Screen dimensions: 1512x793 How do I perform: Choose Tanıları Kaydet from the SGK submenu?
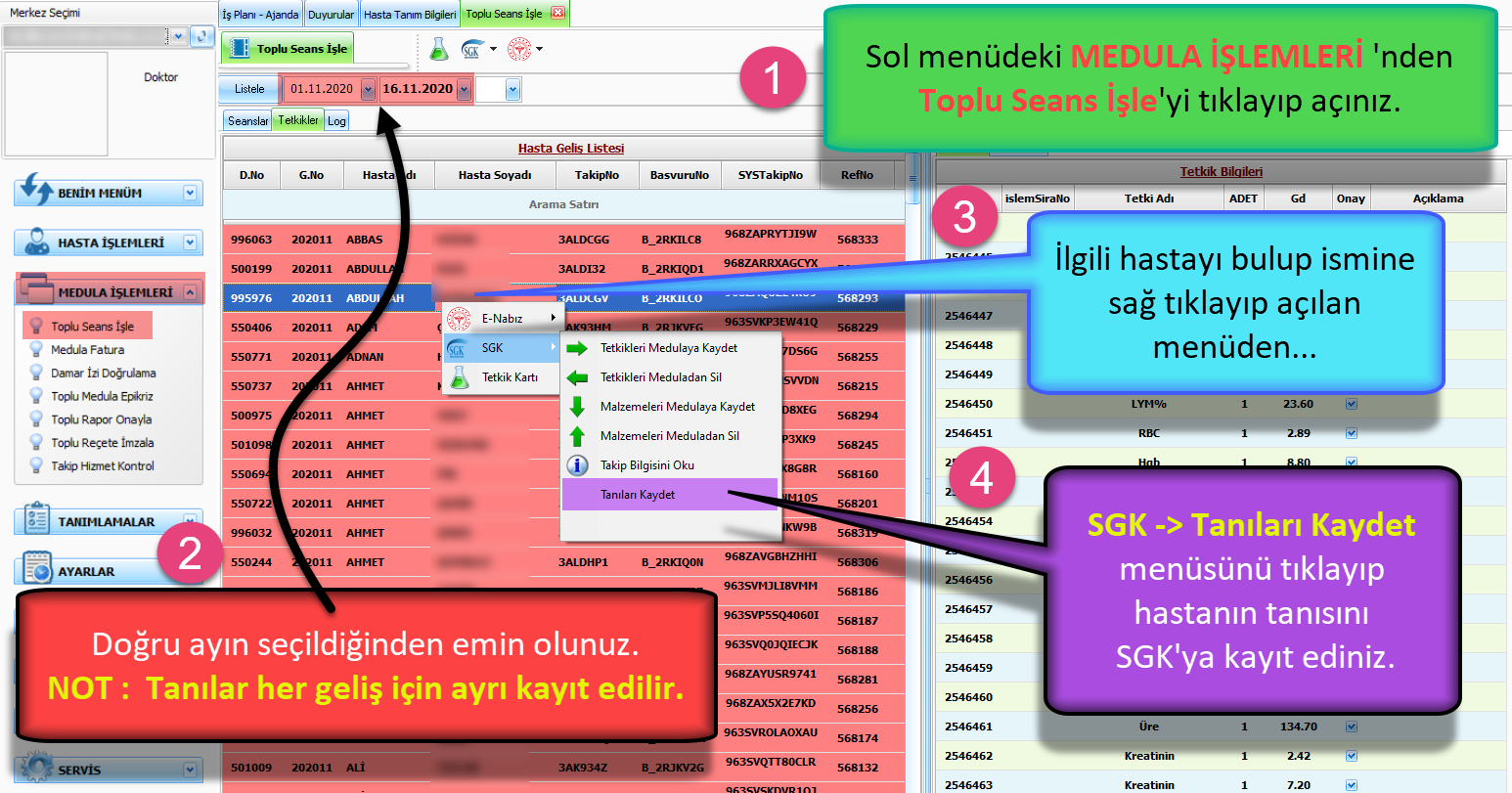point(670,495)
